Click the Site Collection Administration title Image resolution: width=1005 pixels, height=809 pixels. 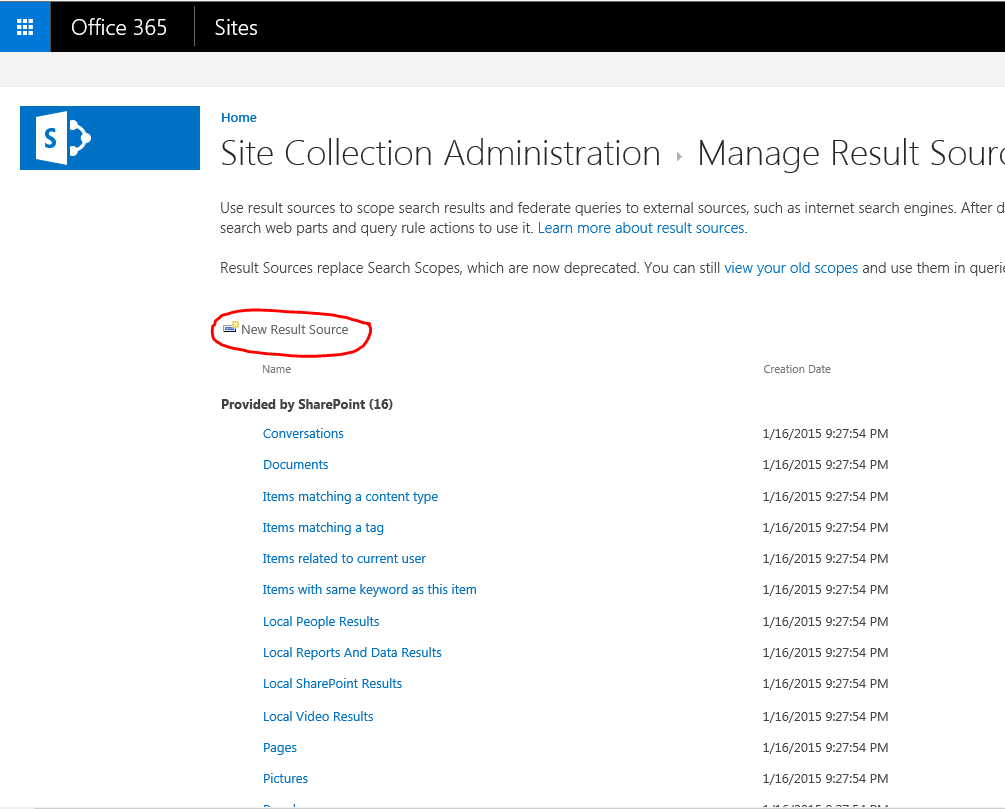coord(440,153)
